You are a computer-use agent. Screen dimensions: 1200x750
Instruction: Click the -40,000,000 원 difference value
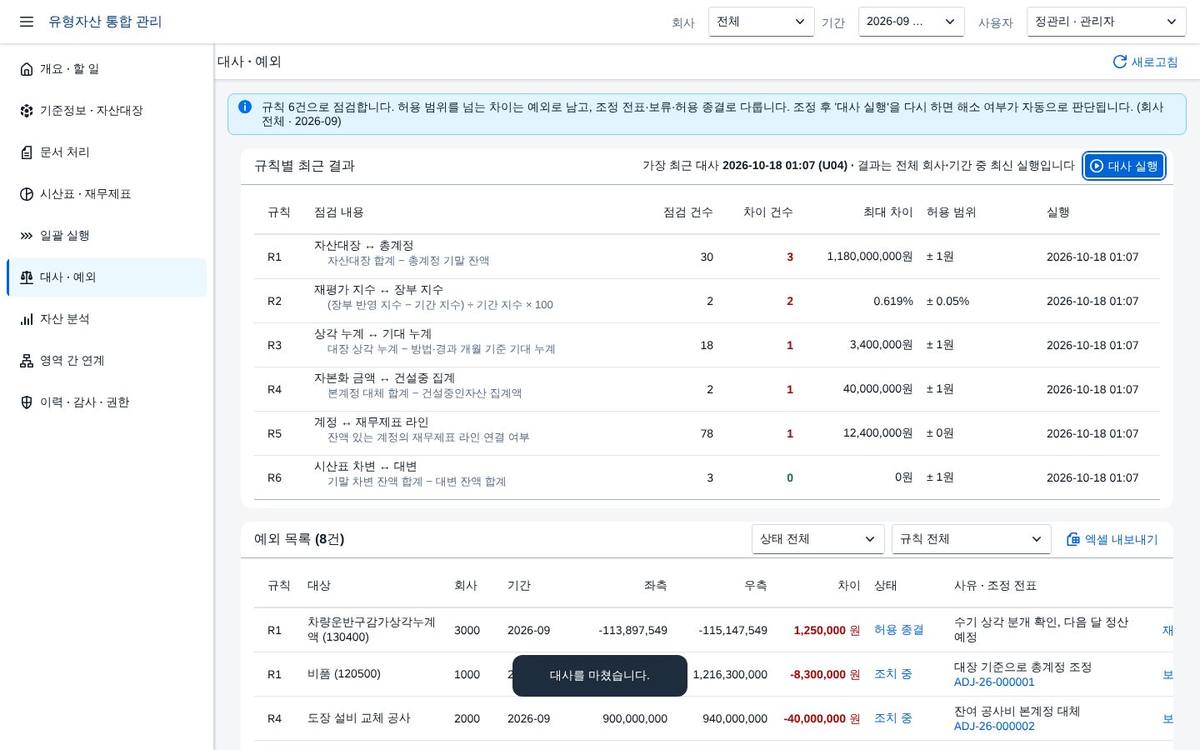click(x=822, y=718)
